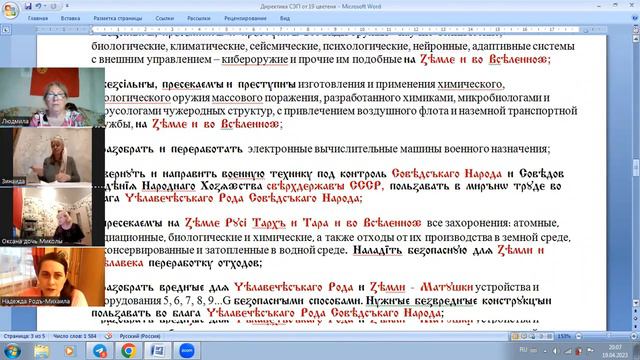
Task: Click the 153% zoom level button
Action: pos(564,336)
